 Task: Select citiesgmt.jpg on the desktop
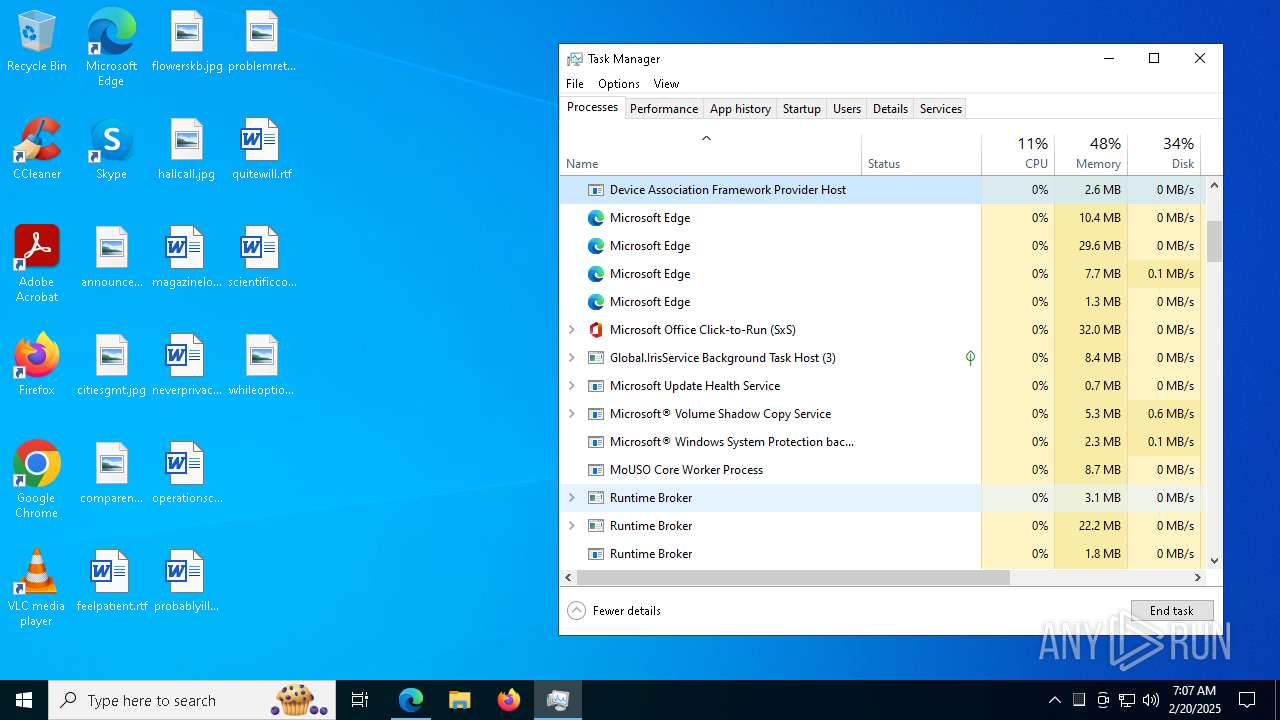(112, 365)
